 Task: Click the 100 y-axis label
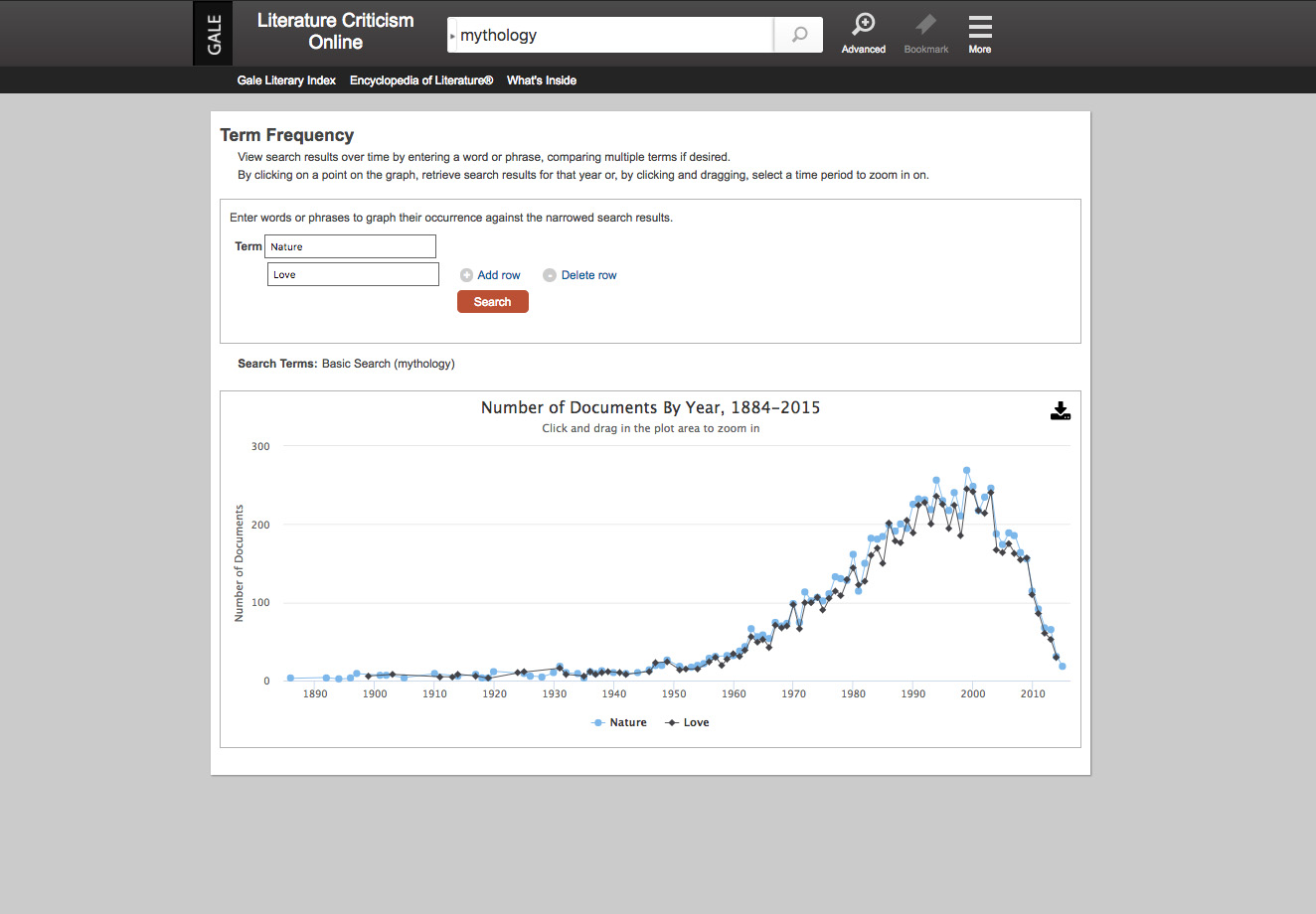point(260,602)
